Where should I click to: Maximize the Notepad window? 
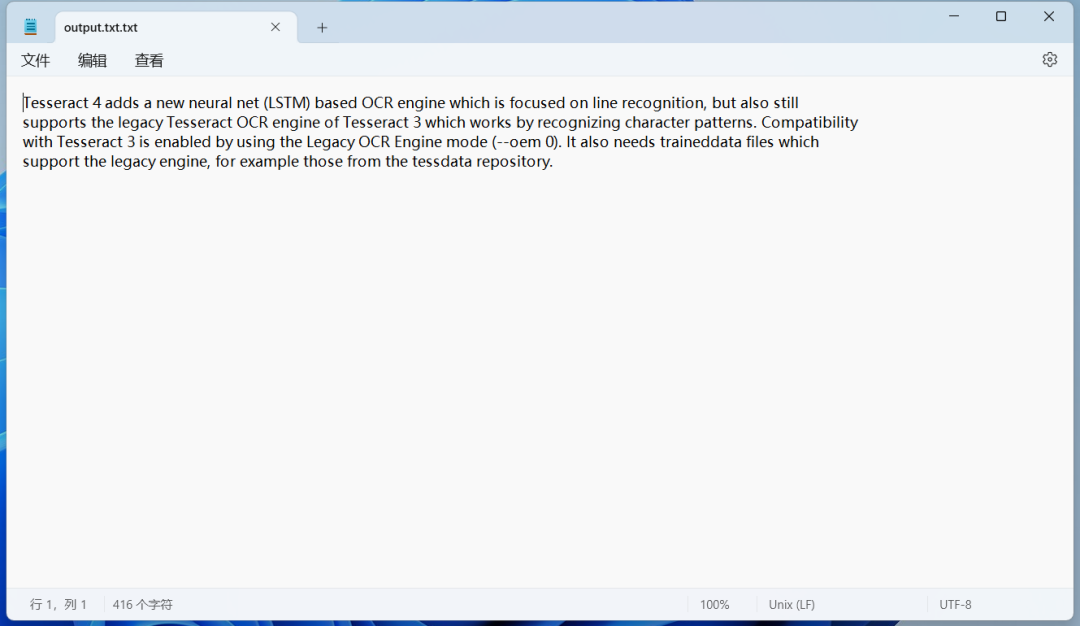[1001, 17]
